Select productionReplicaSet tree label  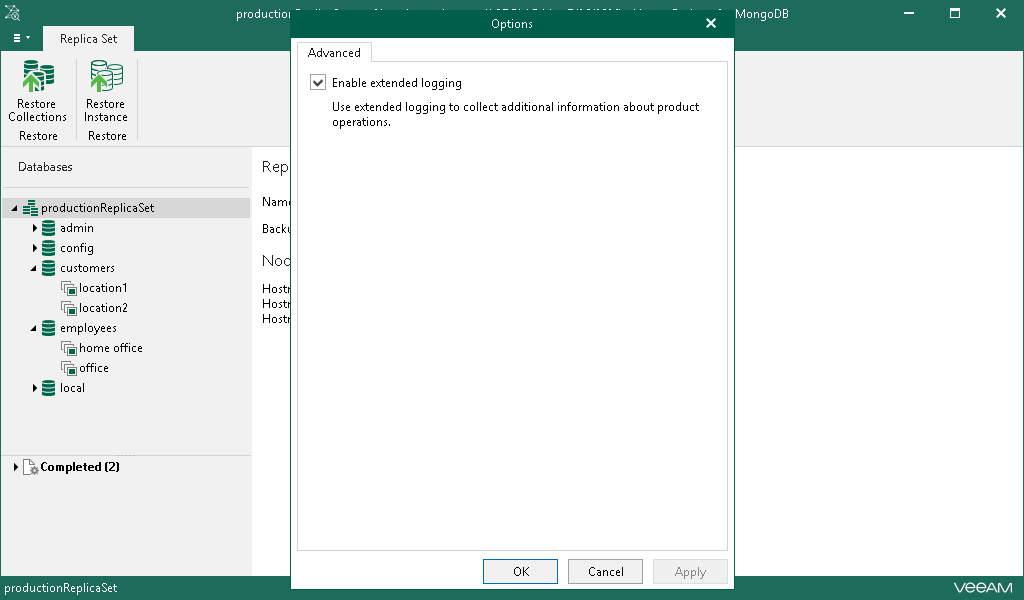pyautogui.click(x=97, y=208)
